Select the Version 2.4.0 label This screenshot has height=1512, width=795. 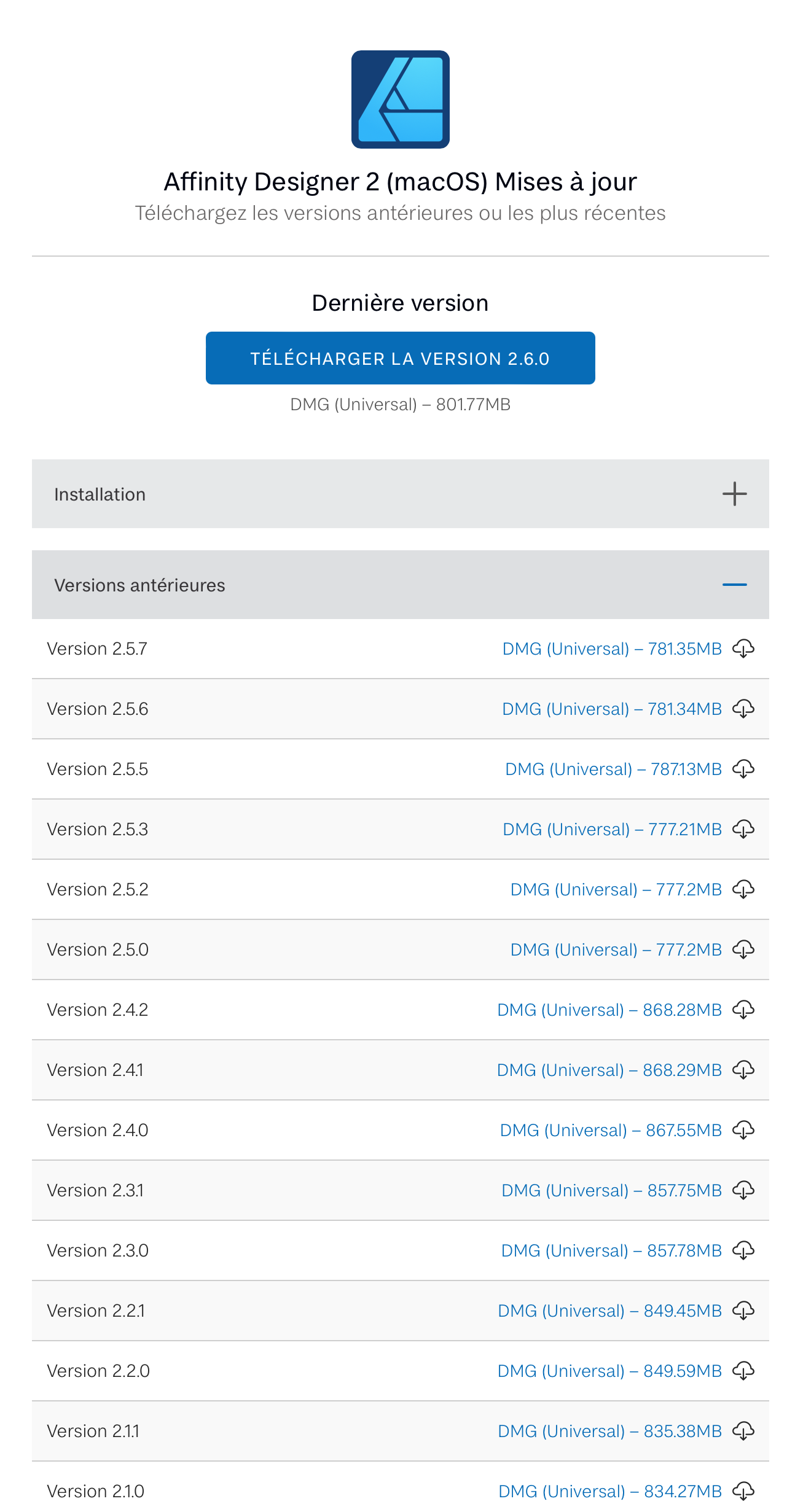tap(98, 1130)
